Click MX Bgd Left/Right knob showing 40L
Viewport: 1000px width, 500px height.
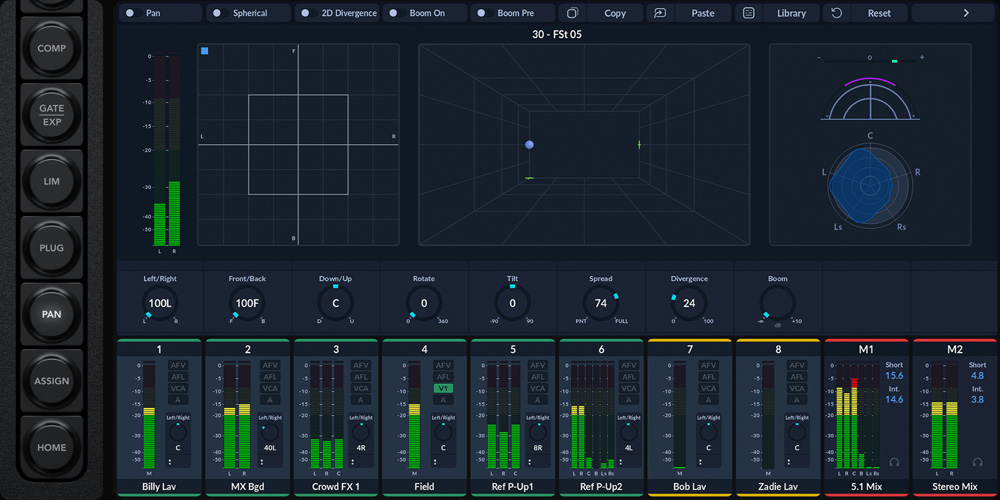tap(270, 432)
